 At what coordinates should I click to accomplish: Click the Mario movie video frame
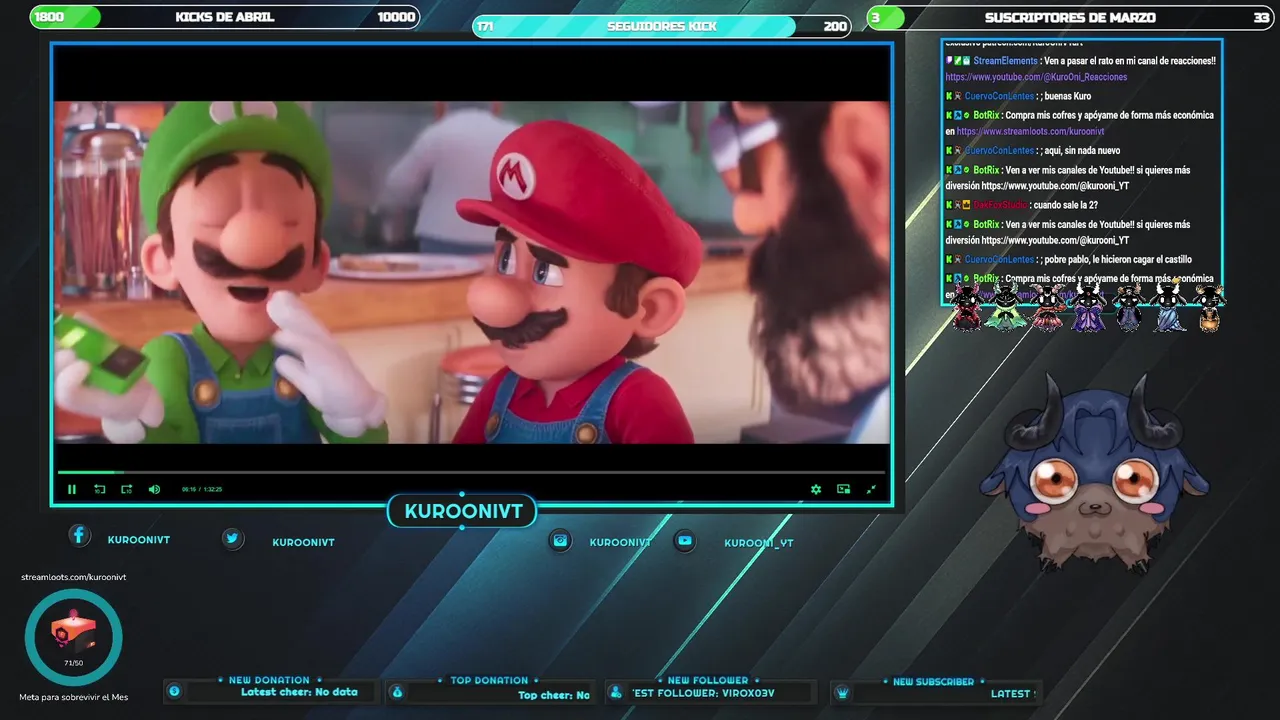(471, 272)
